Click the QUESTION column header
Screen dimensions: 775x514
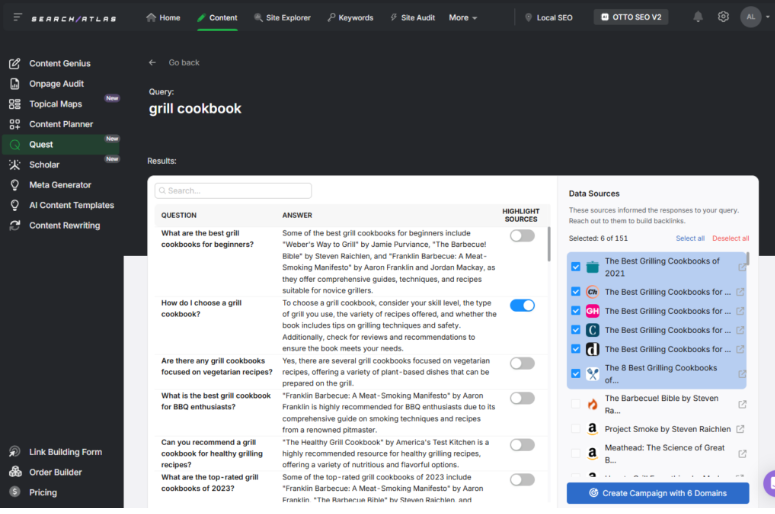178,215
